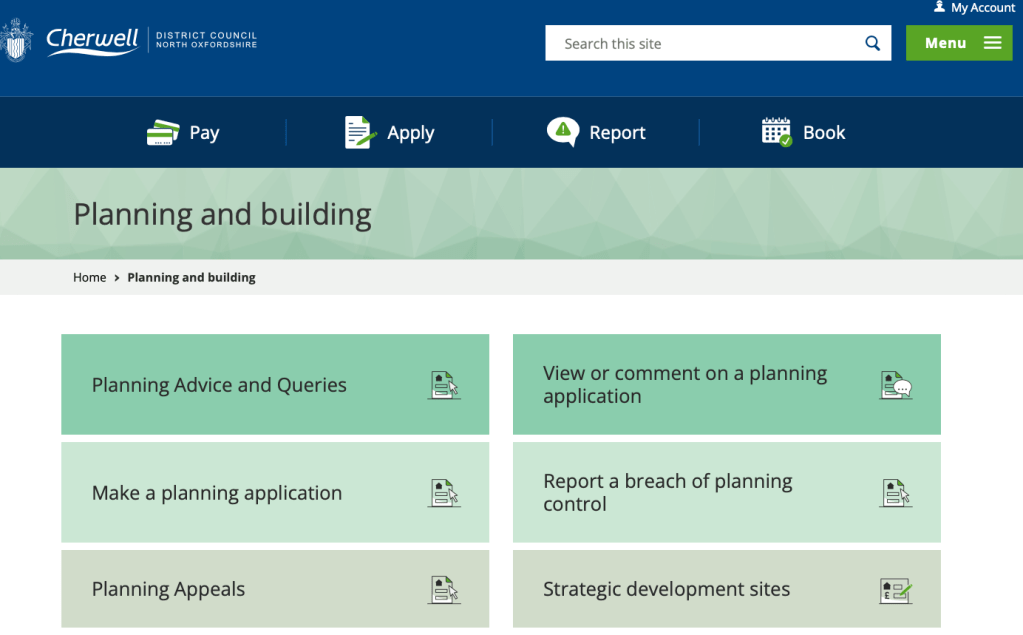The image size is (1023, 635).
Task: Click the Strategic development sites checklist icon
Action: 895,590
